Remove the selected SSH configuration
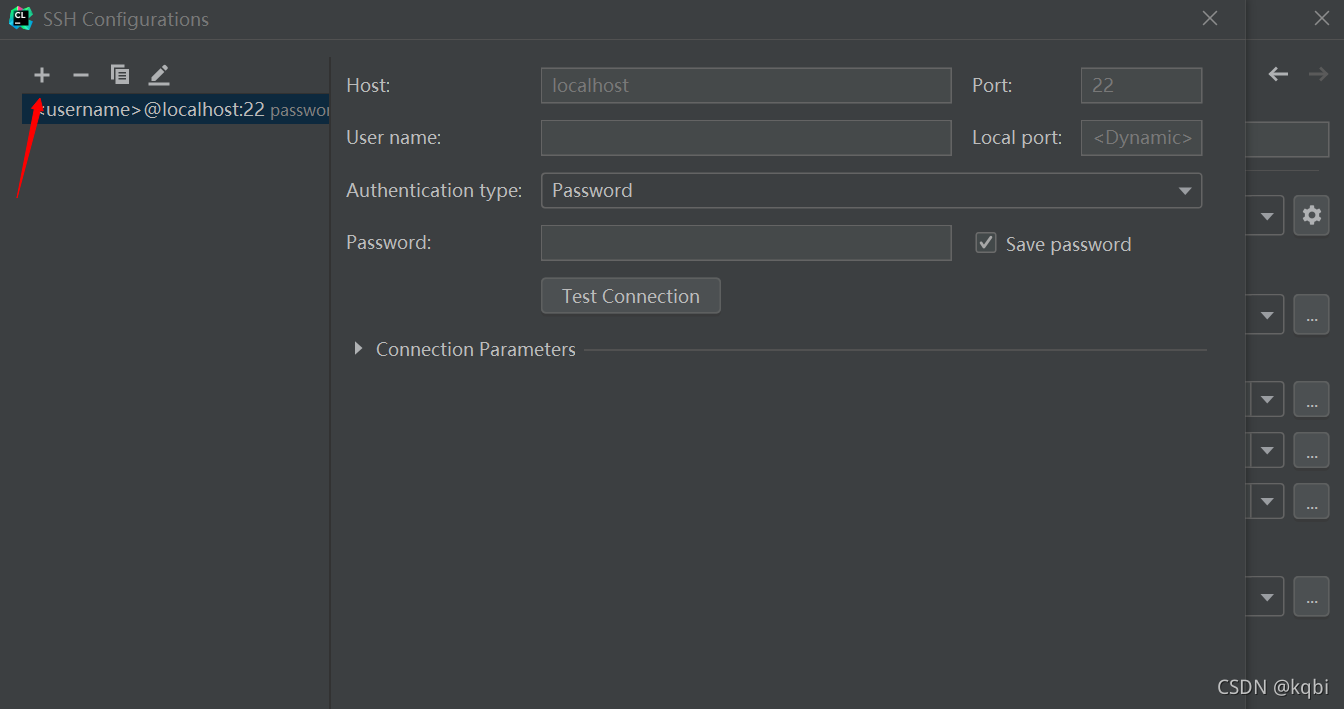1344x709 pixels. [x=81, y=75]
